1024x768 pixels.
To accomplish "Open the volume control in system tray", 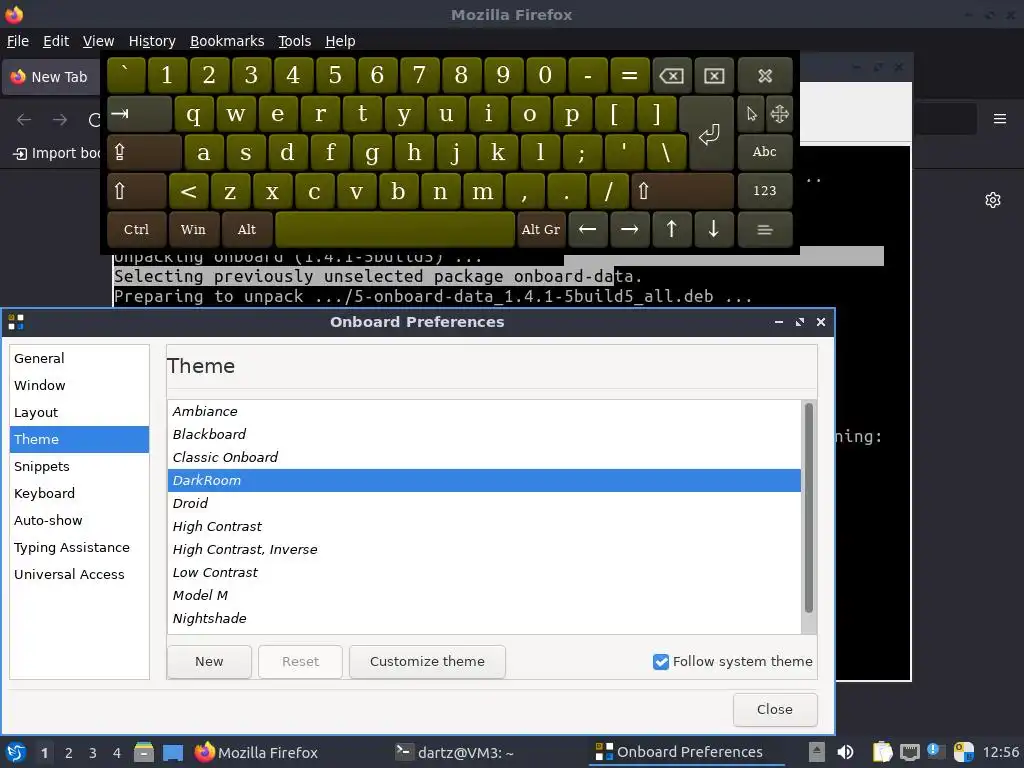I will (x=845, y=752).
